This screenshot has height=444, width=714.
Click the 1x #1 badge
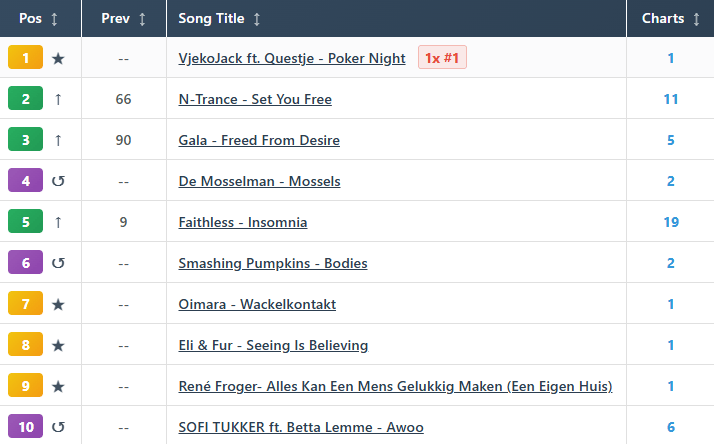click(x=442, y=57)
